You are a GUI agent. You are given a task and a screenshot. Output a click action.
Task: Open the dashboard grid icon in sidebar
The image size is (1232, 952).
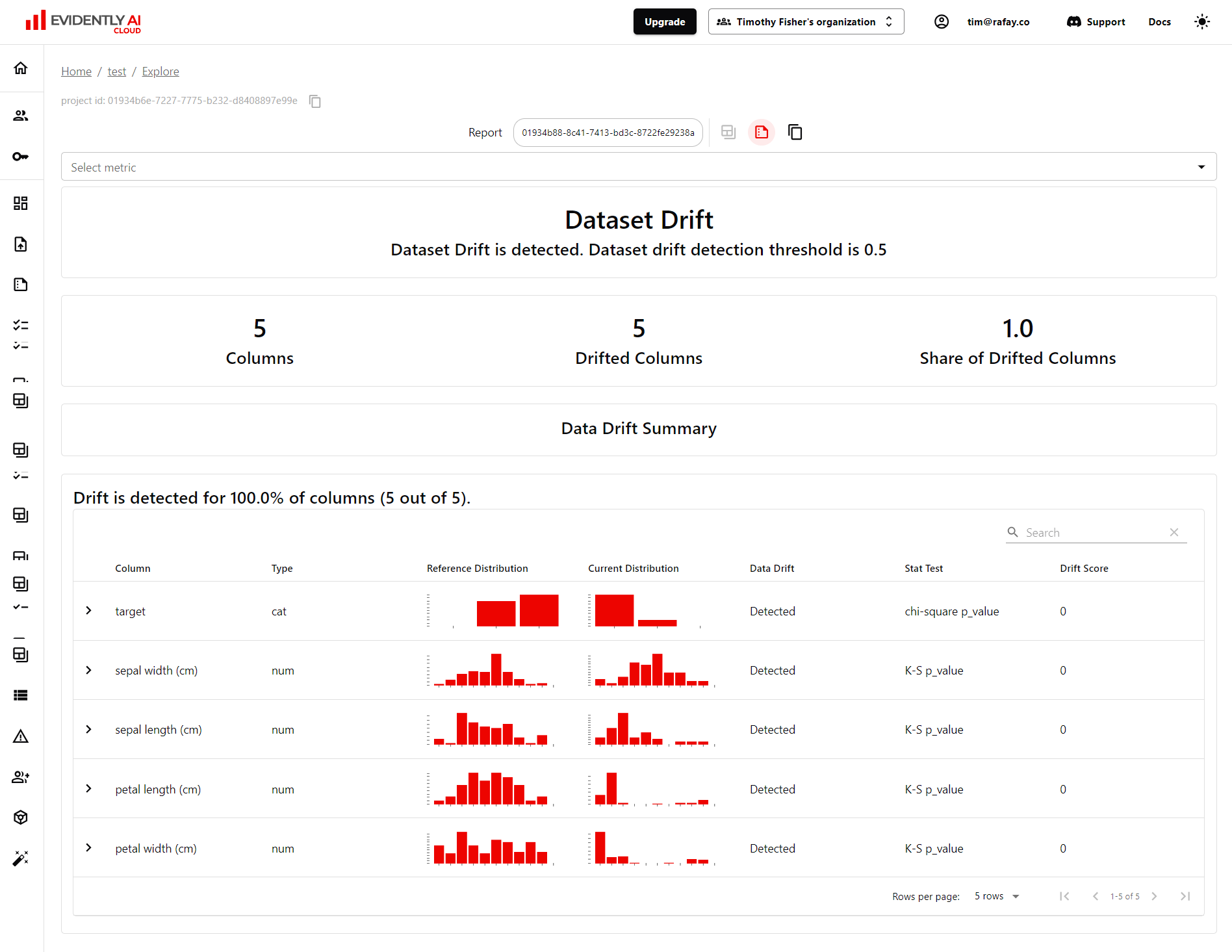21,203
